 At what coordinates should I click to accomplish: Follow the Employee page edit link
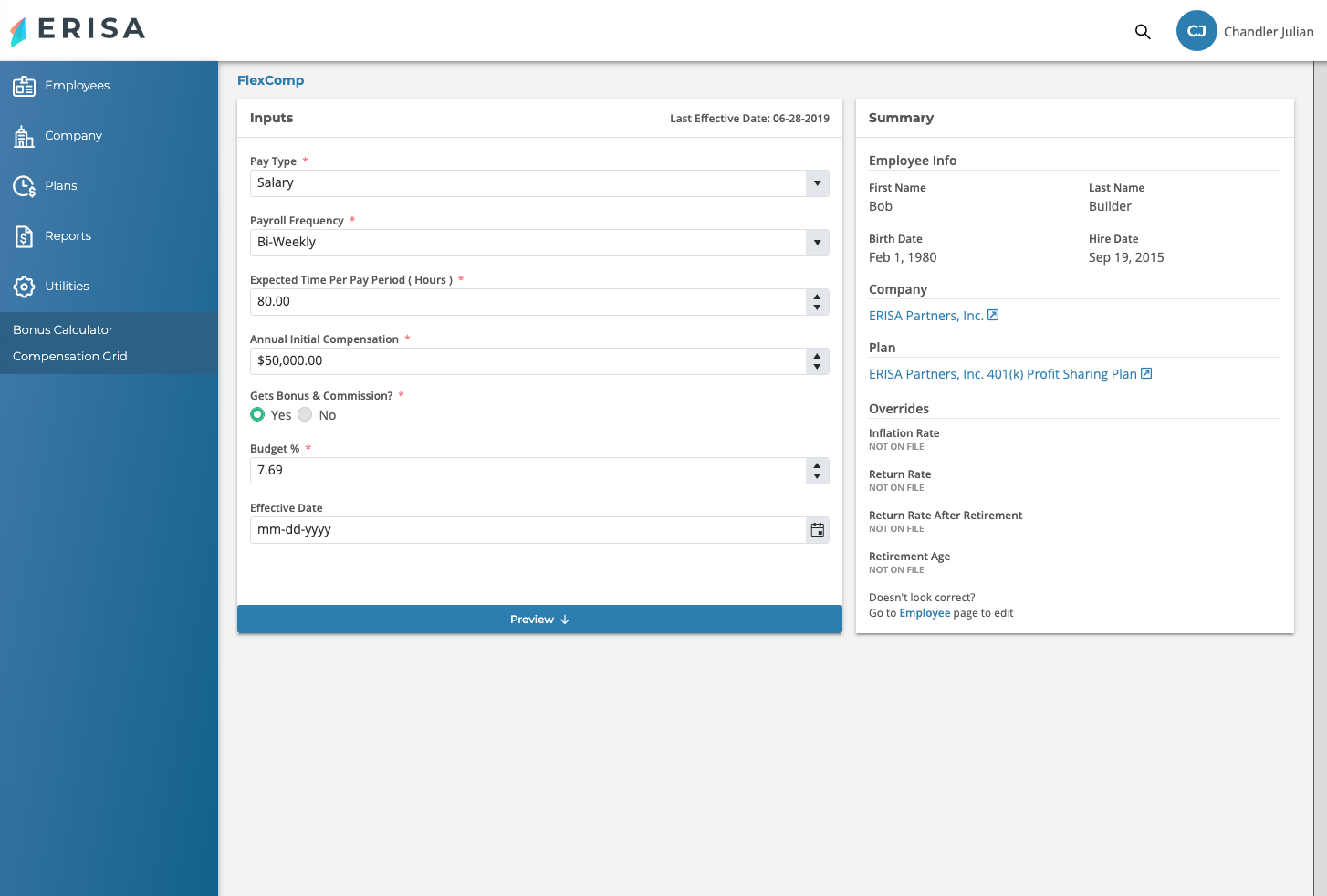click(925, 613)
